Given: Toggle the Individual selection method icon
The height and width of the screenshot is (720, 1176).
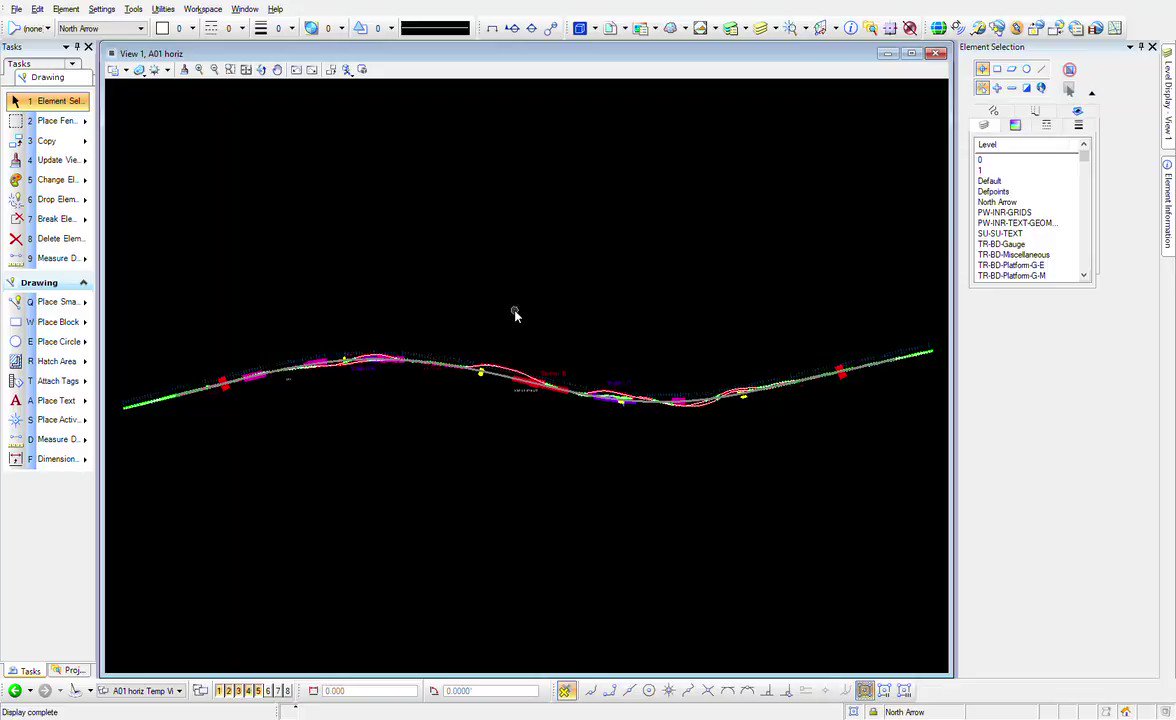Looking at the screenshot, I should click(982, 69).
